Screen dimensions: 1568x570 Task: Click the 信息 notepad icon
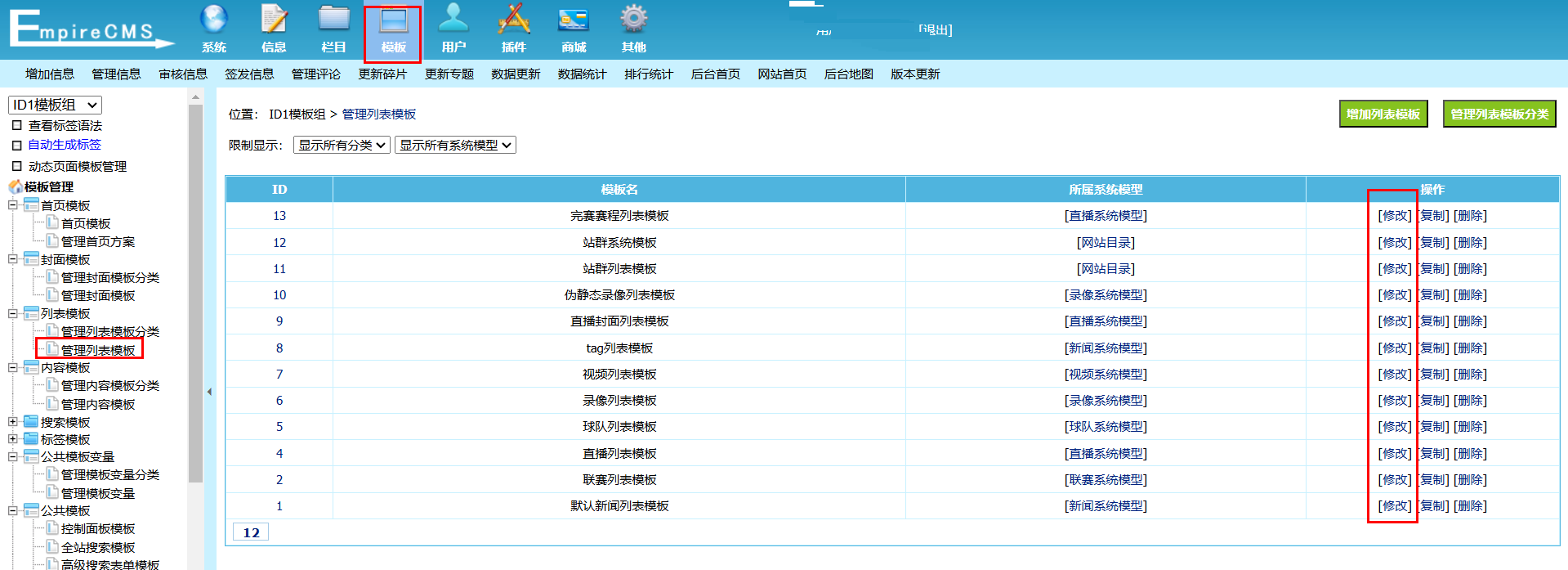pyautogui.click(x=274, y=20)
